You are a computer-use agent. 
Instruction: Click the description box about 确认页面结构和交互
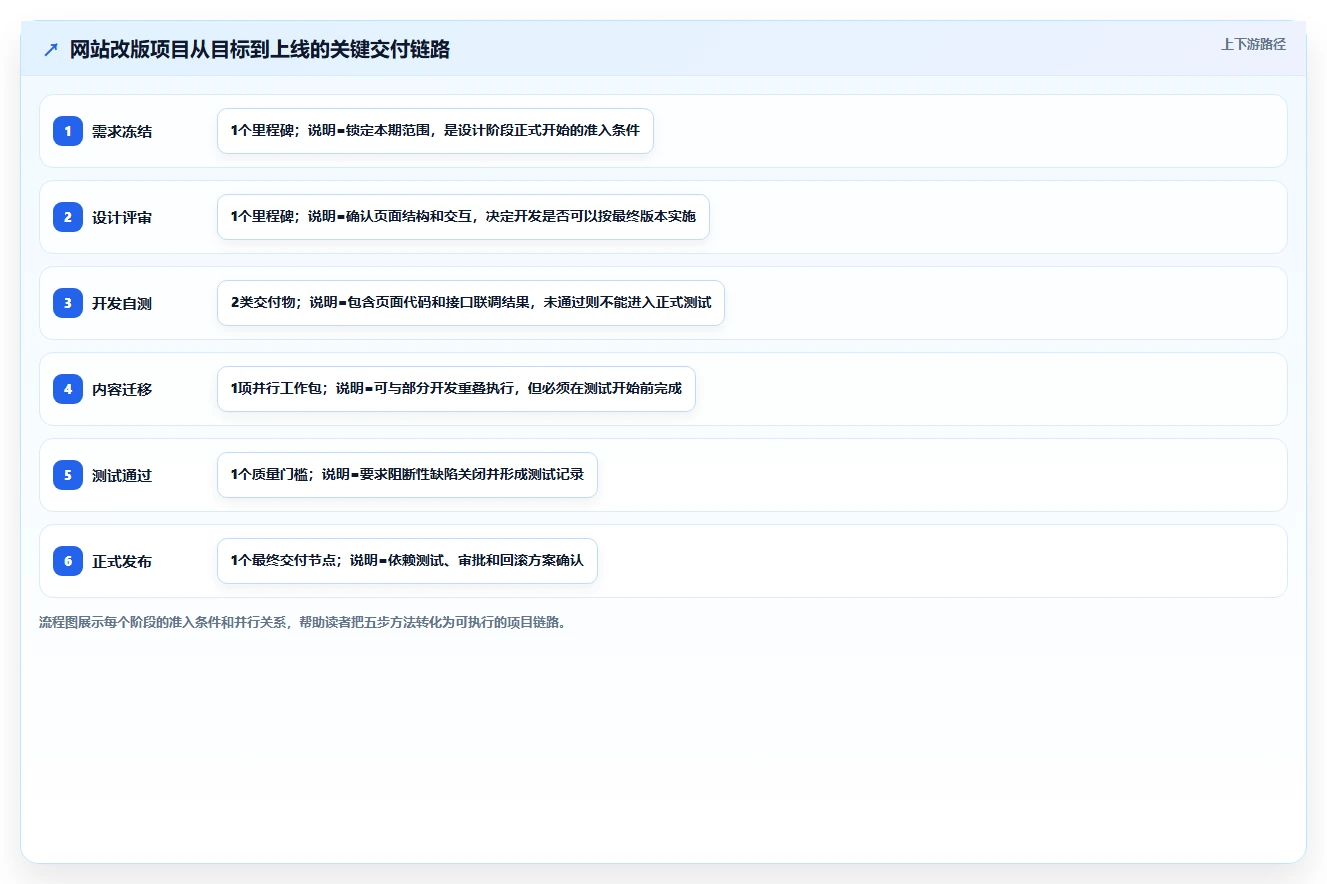click(463, 217)
